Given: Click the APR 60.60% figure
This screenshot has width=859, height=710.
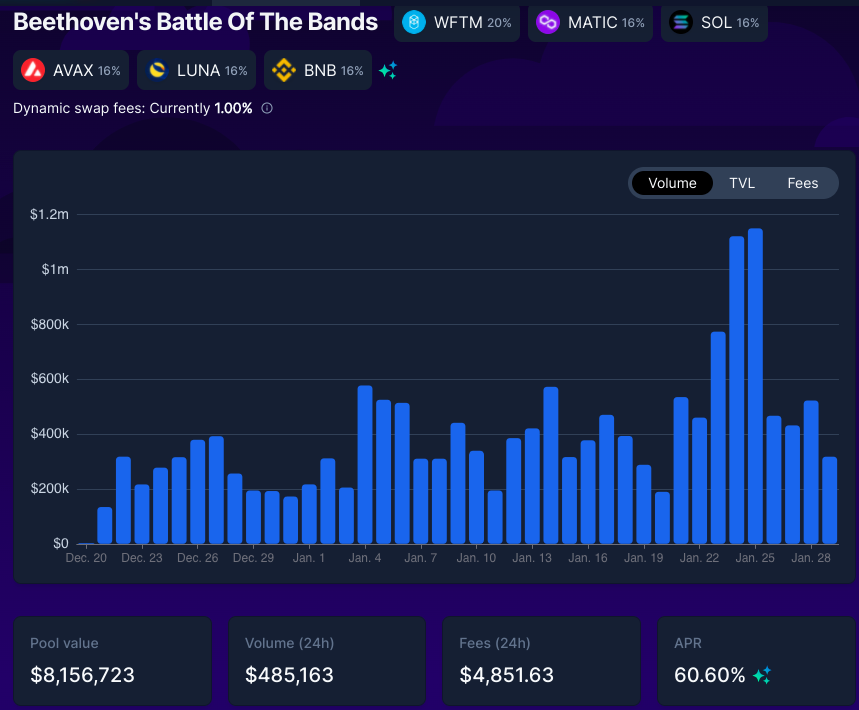Looking at the screenshot, I should coord(709,675).
